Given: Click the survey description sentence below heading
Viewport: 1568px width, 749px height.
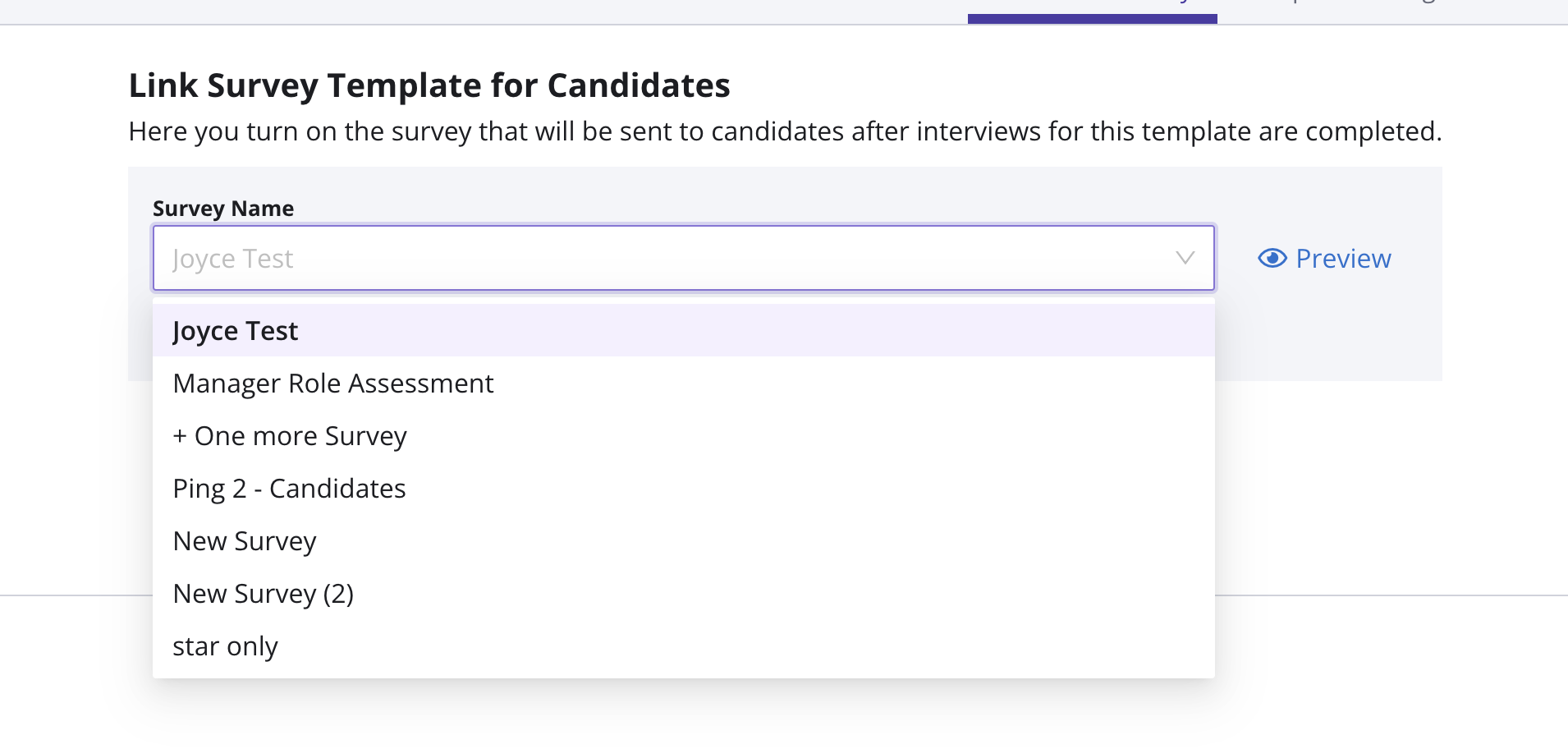Looking at the screenshot, I should [785, 131].
